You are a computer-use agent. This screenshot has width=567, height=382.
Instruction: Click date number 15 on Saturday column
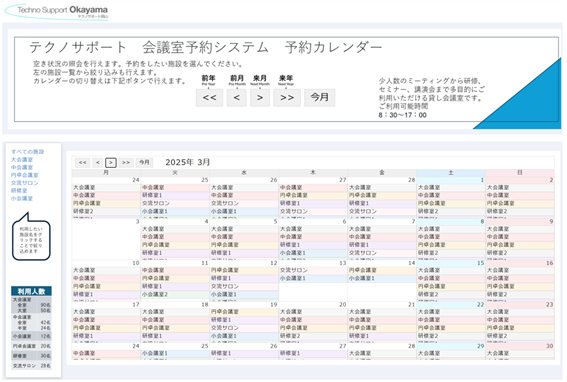pyautogui.click(x=480, y=263)
